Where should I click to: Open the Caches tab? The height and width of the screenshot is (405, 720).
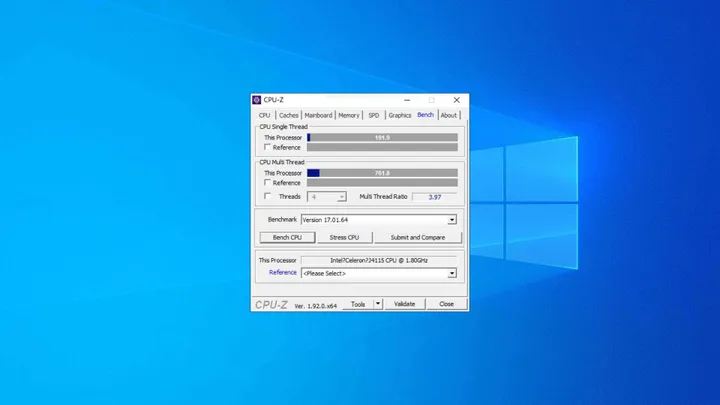tap(288, 115)
